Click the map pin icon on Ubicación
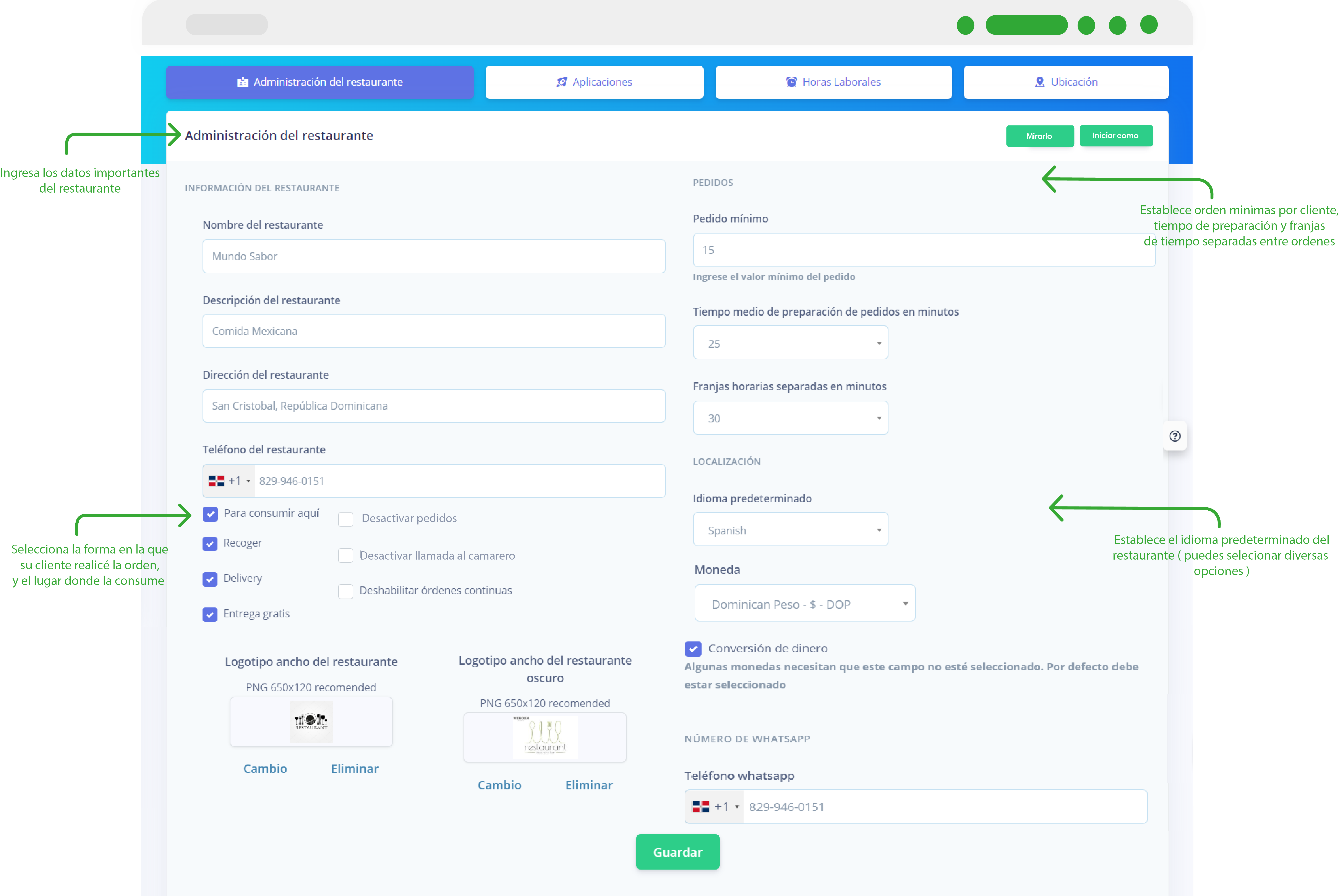Image resolution: width=1339 pixels, height=896 pixels. click(1040, 82)
